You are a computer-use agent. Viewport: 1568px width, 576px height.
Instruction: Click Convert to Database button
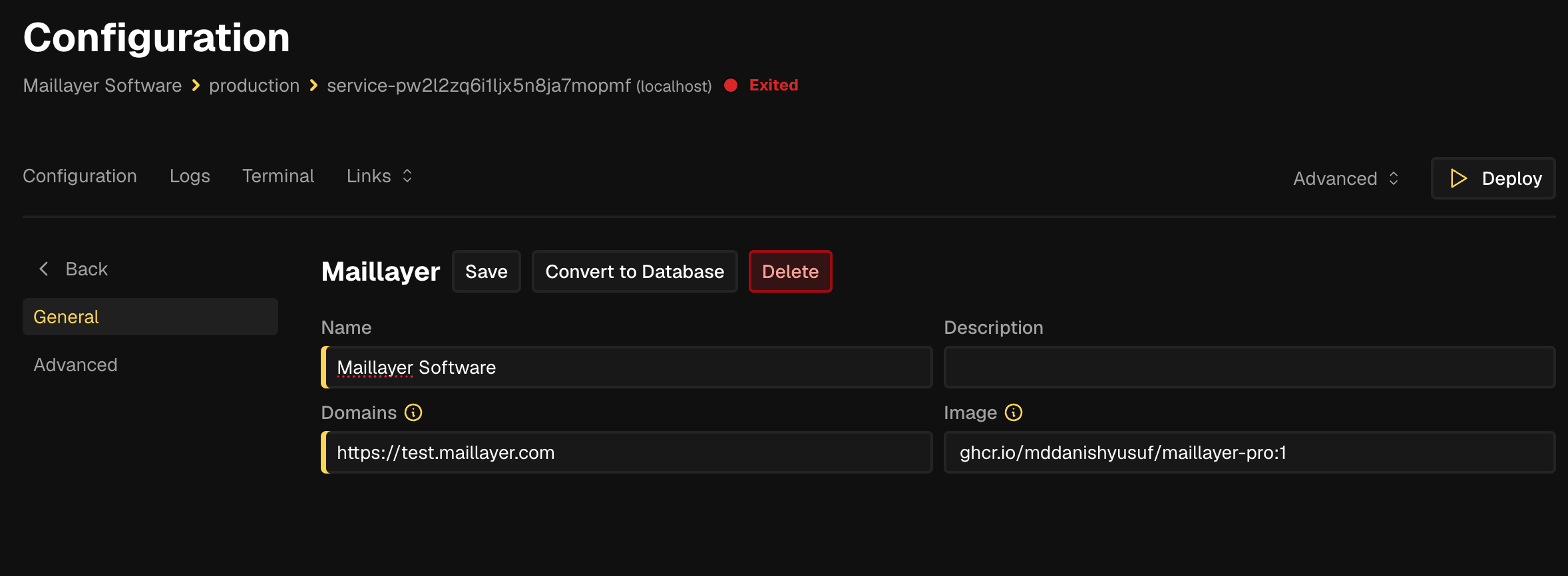click(635, 271)
